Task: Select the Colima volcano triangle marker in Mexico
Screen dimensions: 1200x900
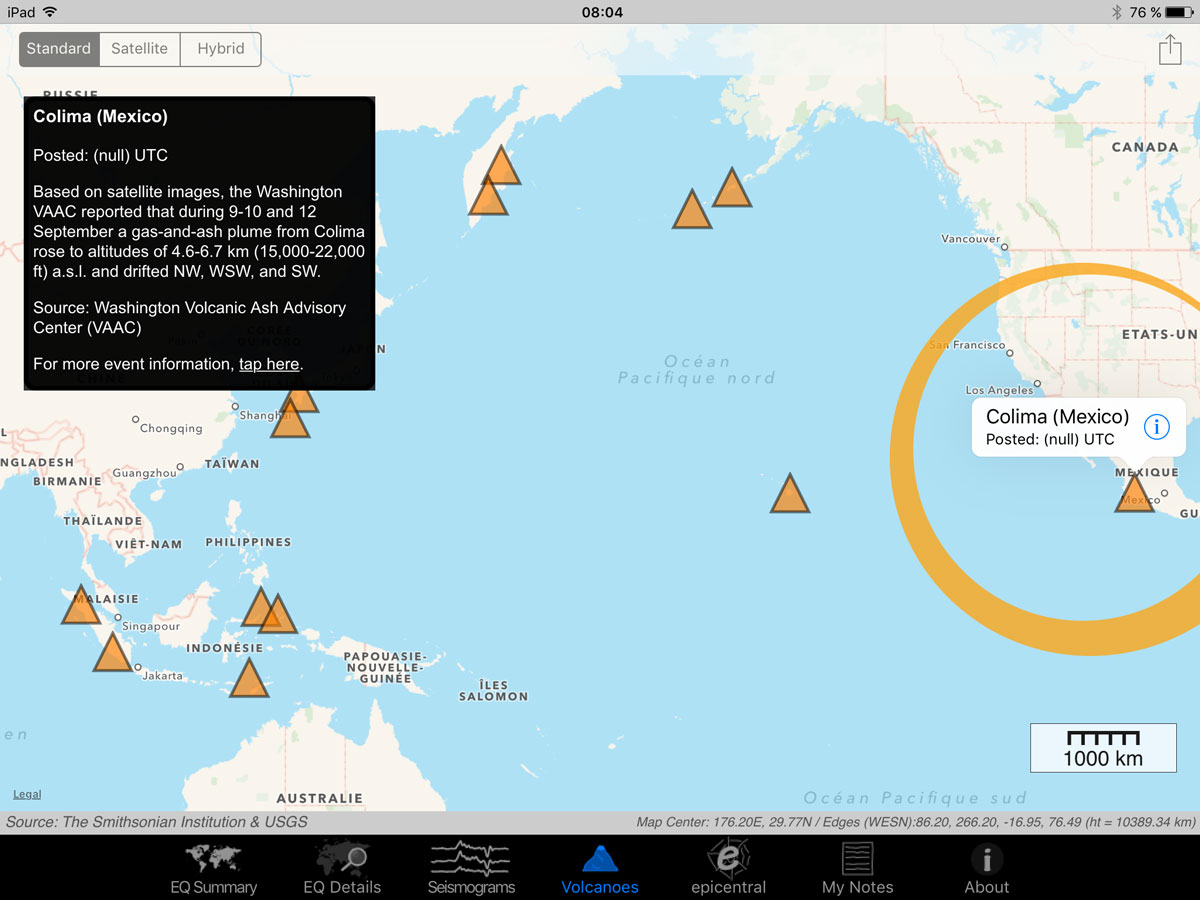Action: (x=1135, y=493)
